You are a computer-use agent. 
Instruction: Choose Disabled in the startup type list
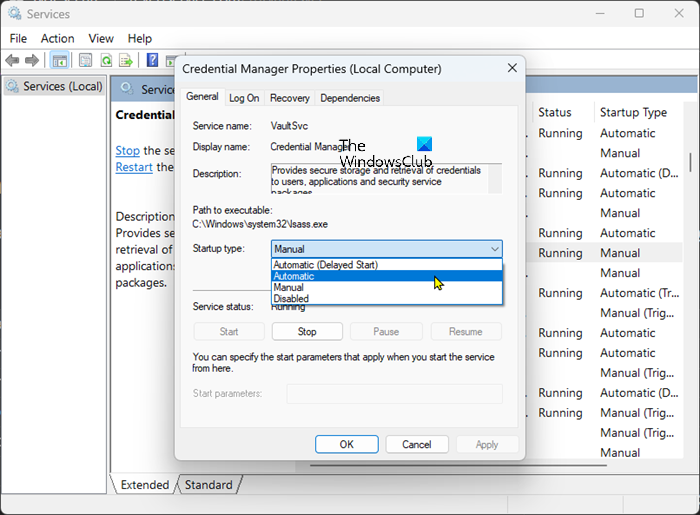[387, 299]
